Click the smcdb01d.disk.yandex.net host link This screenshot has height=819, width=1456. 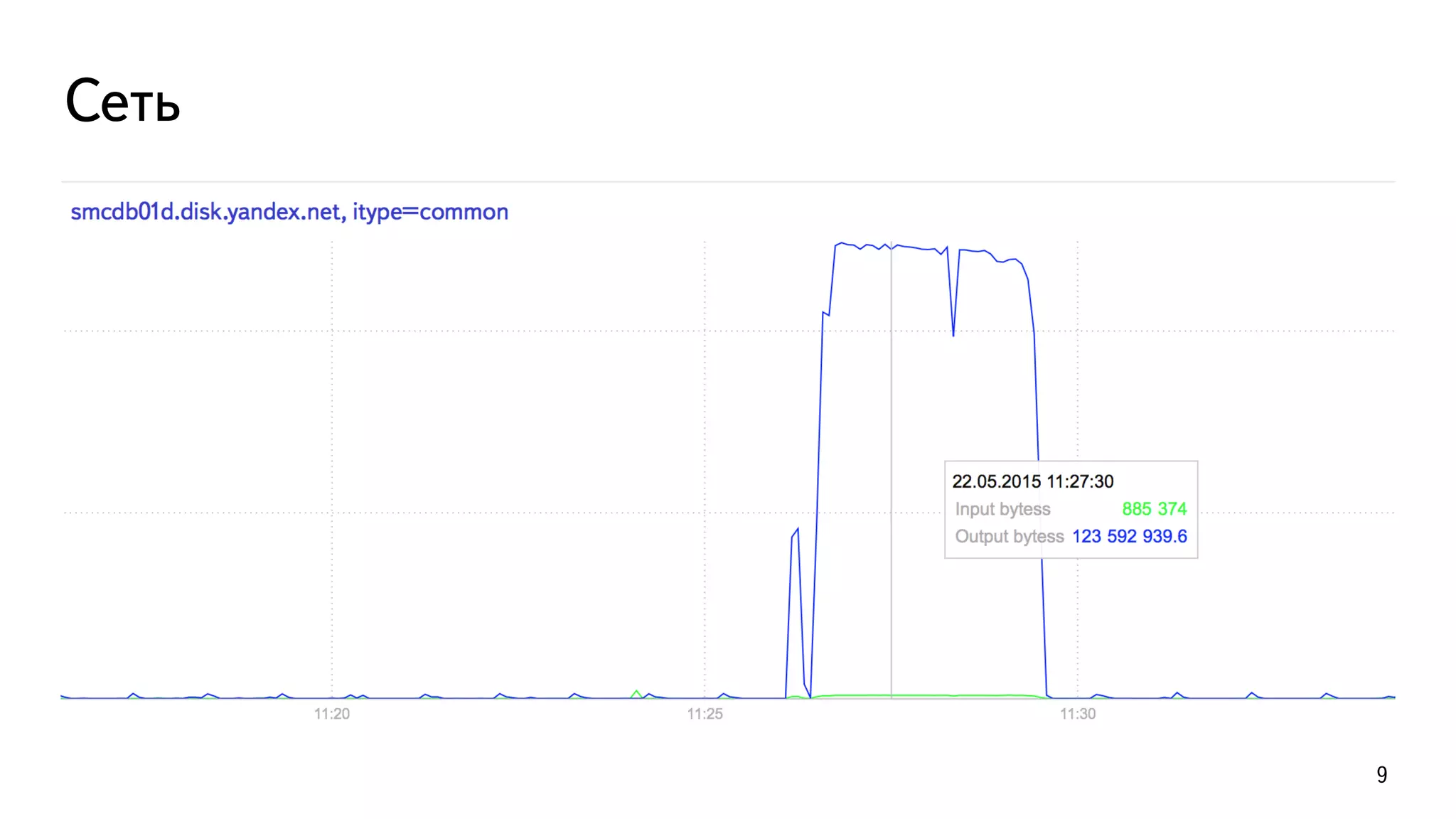point(208,212)
